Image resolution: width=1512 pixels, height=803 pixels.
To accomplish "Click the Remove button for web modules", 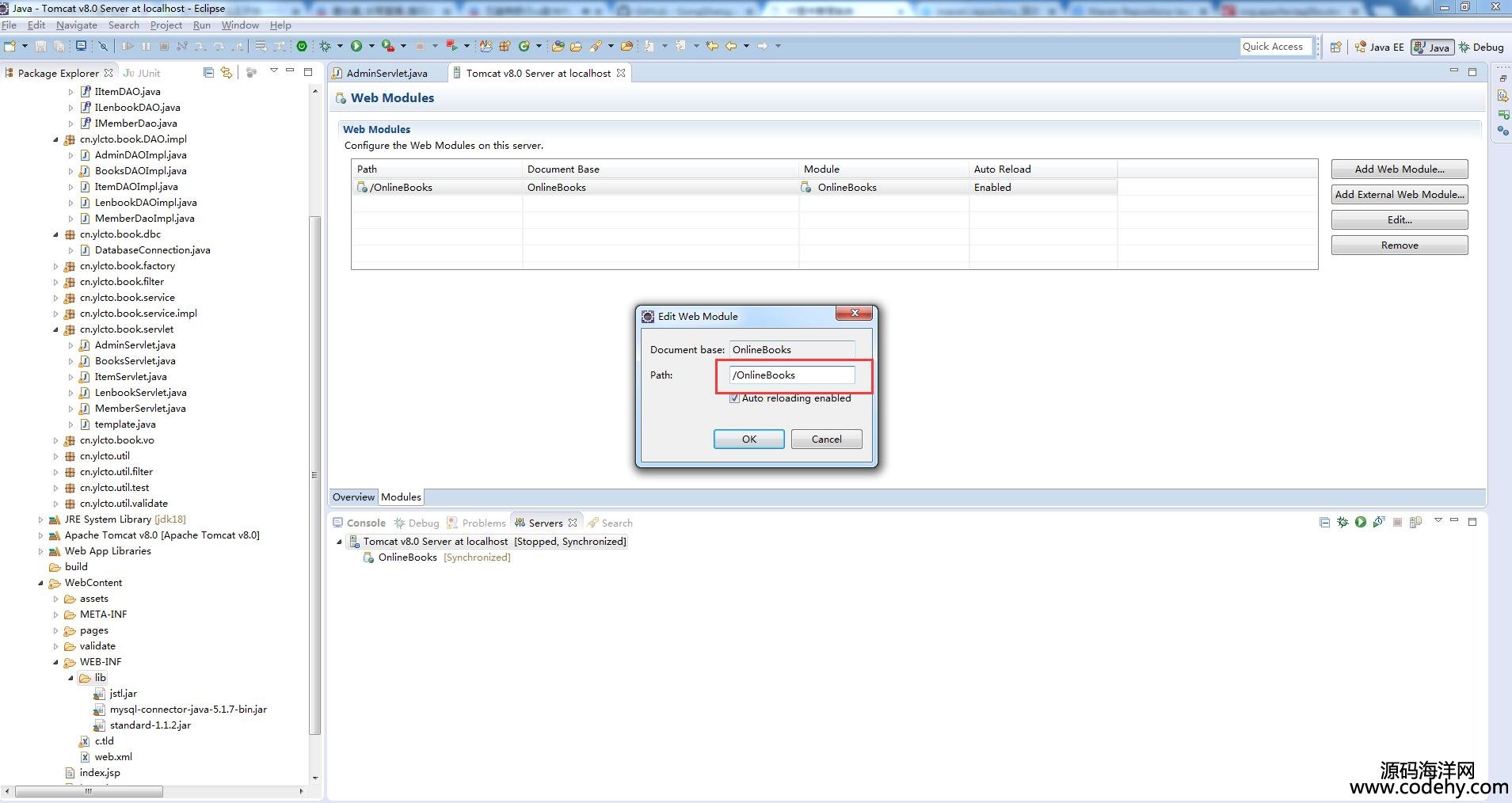I will point(1400,245).
